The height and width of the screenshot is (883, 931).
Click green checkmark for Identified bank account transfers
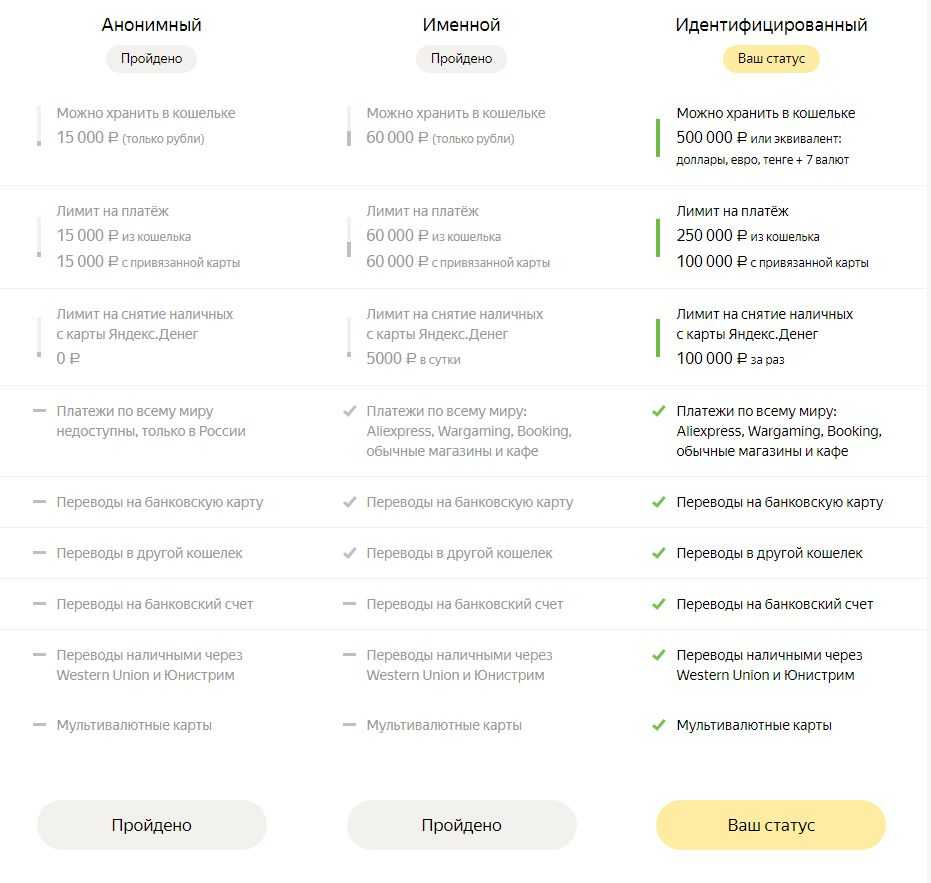pos(658,604)
